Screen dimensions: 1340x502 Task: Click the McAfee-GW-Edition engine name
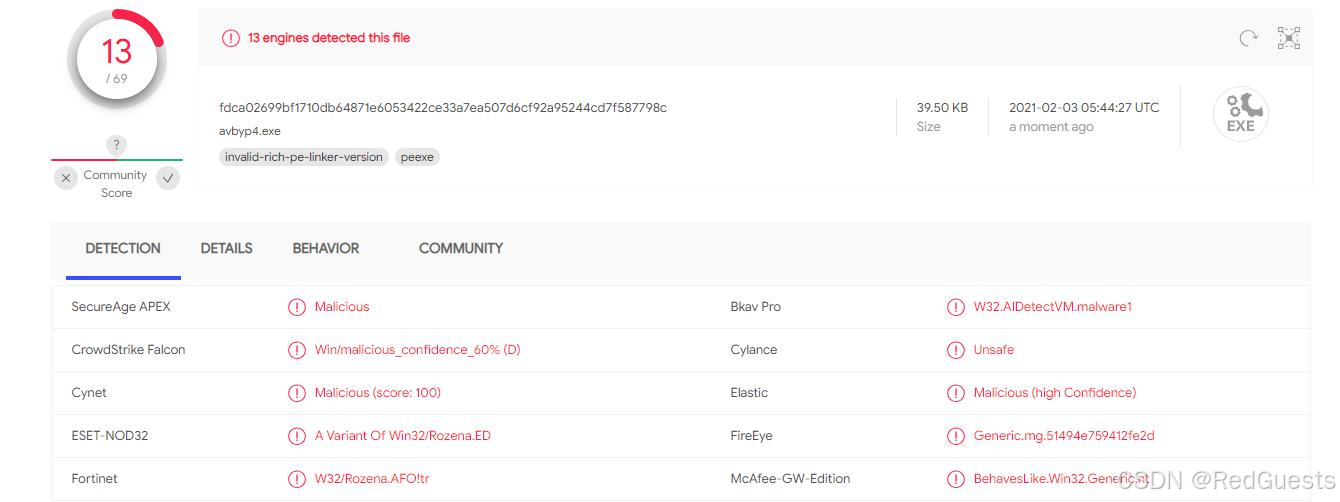790,479
